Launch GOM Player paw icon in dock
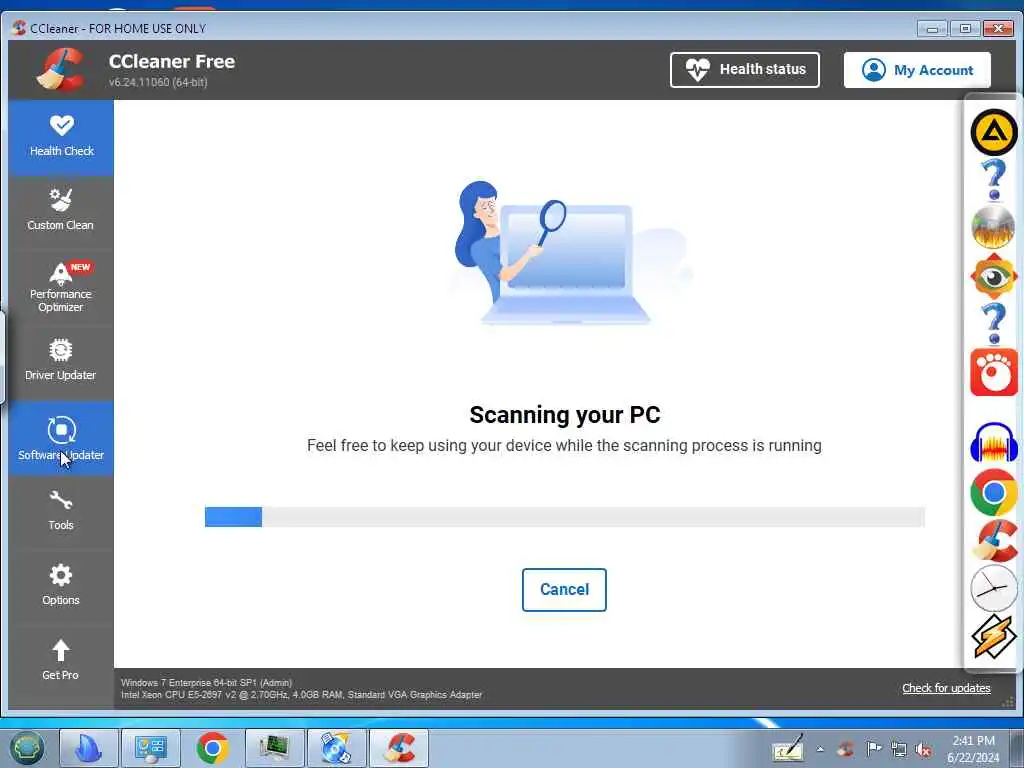1024x768 pixels. coord(993,372)
